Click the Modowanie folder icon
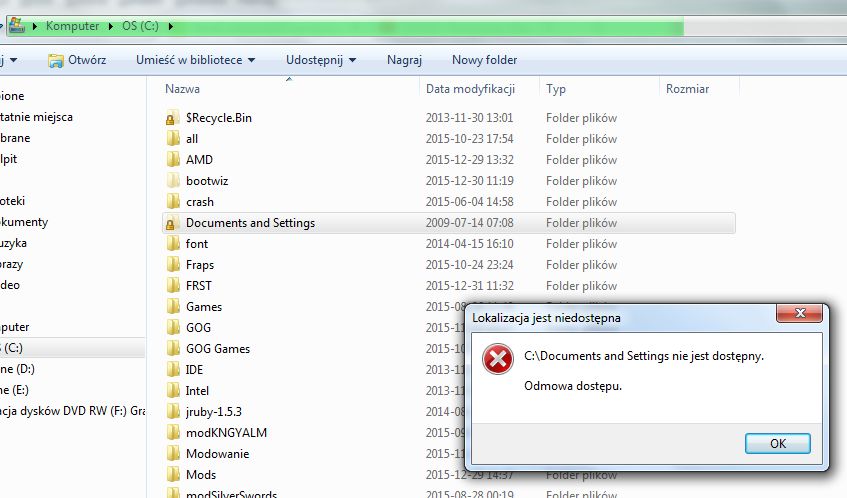 point(172,454)
